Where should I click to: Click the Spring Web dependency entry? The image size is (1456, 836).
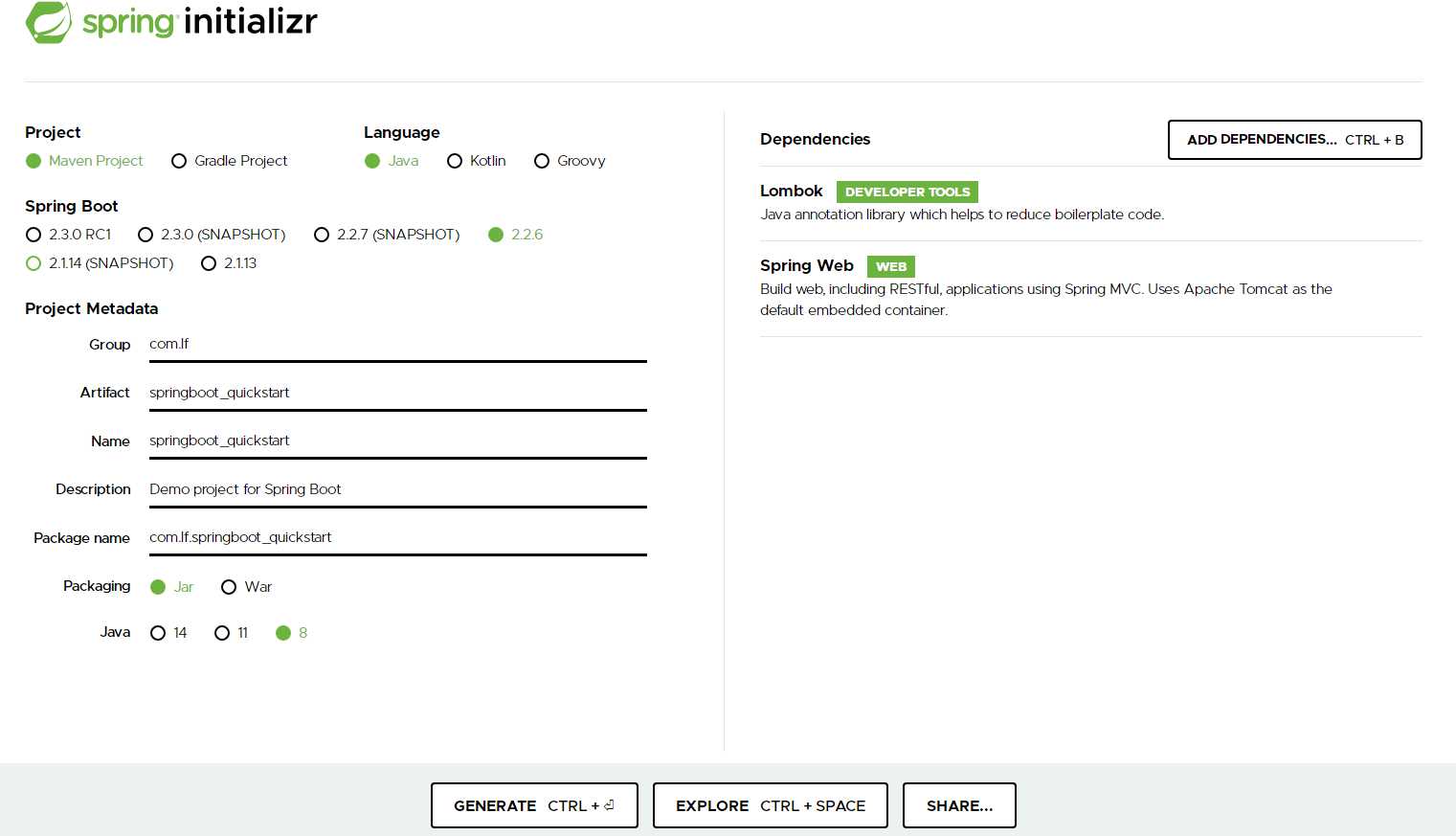pyautogui.click(x=1091, y=288)
